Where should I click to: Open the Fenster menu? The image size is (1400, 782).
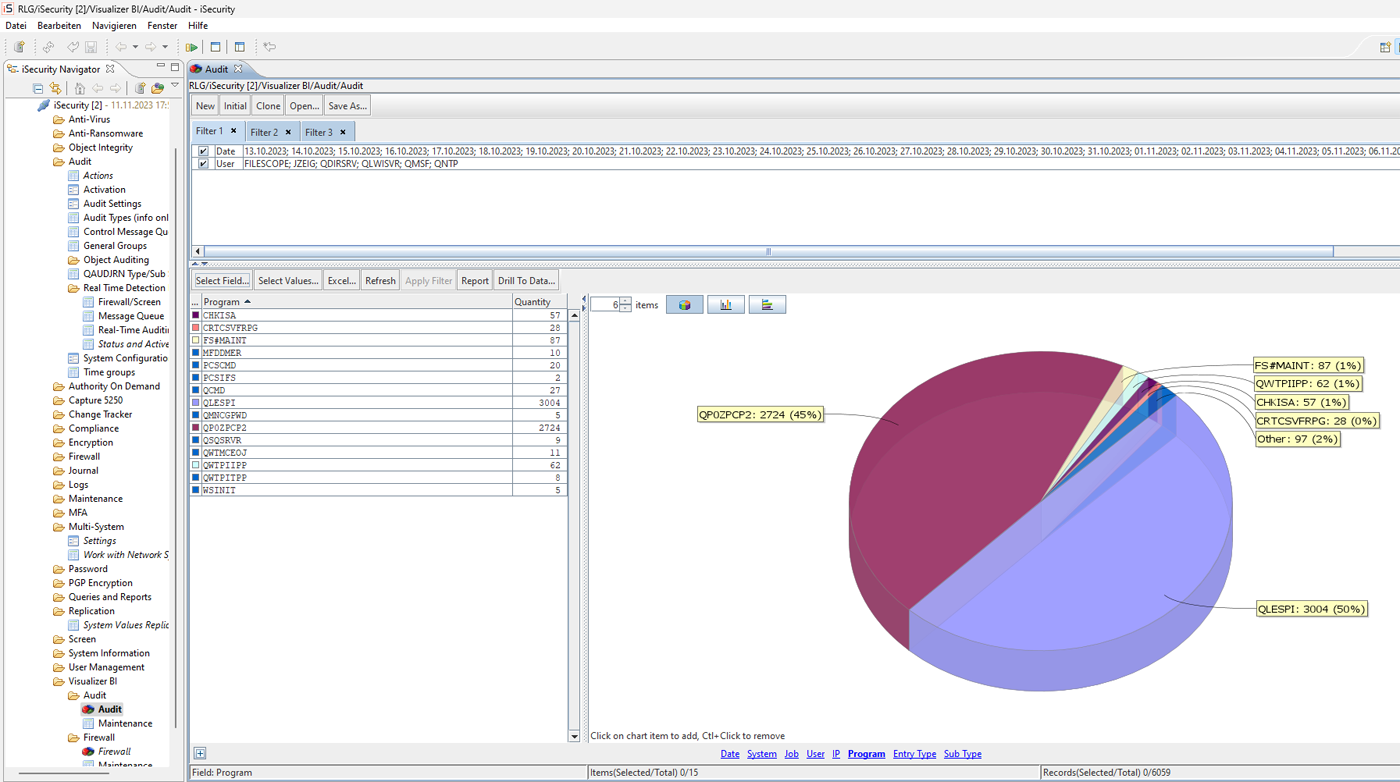pyautogui.click(x=162, y=25)
